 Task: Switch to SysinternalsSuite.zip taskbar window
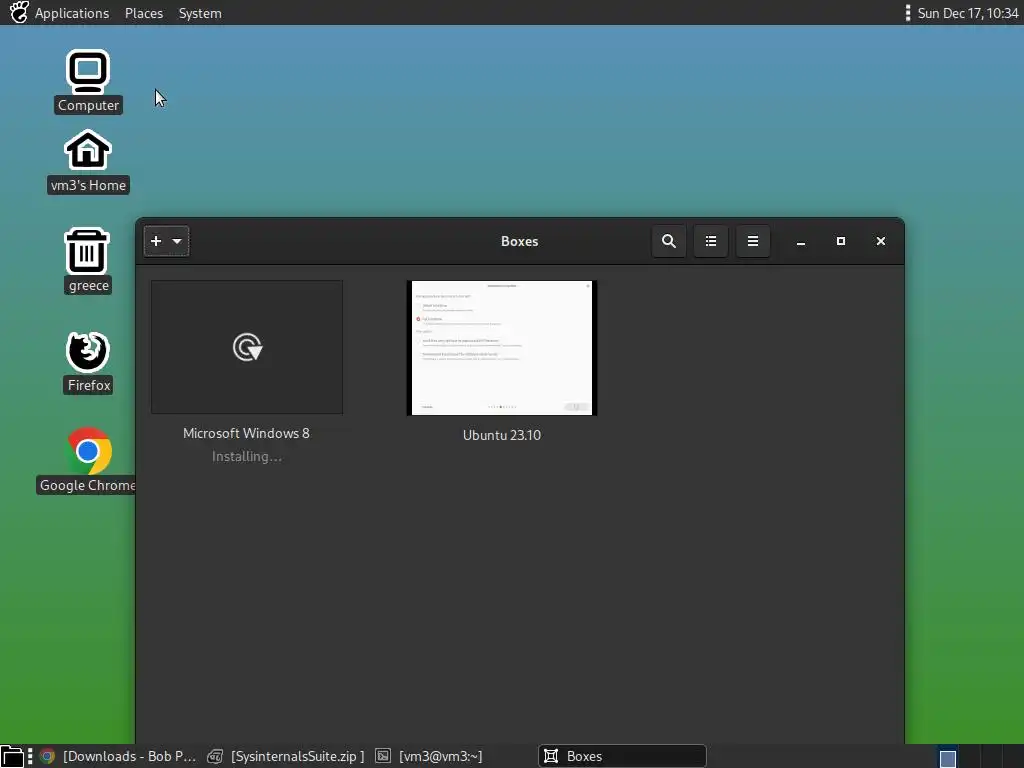point(286,756)
